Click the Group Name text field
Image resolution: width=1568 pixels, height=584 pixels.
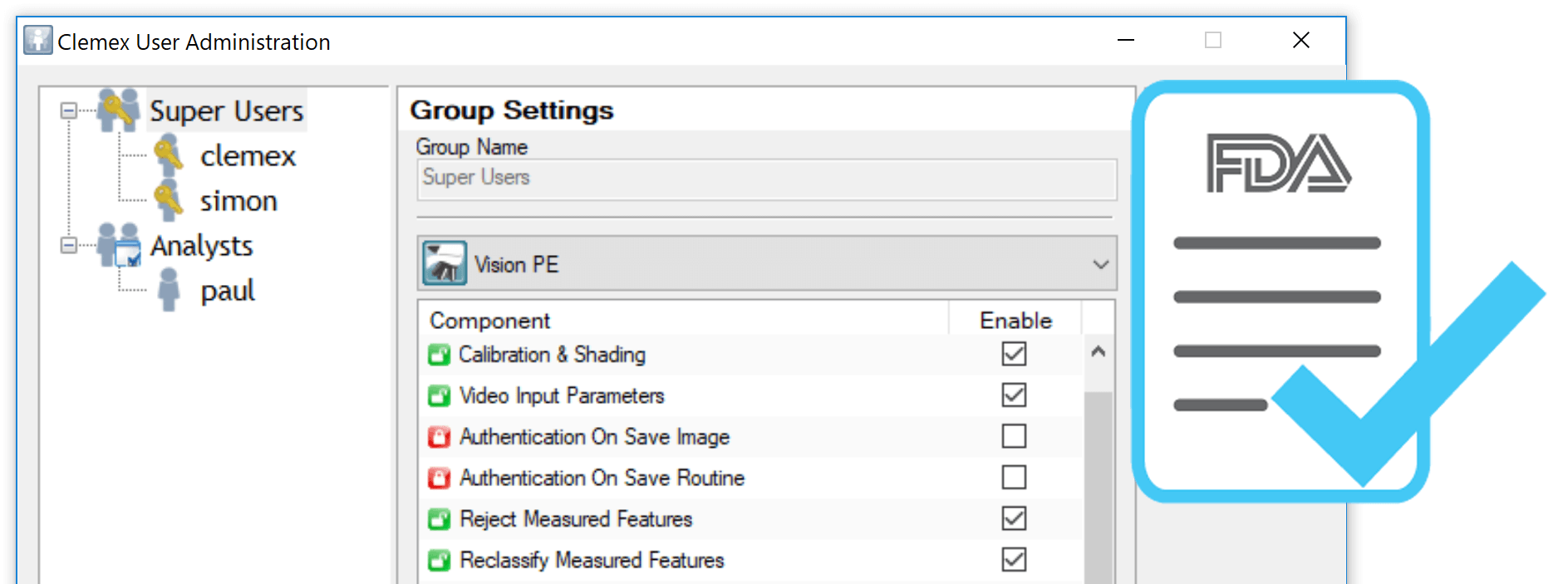tap(766, 178)
